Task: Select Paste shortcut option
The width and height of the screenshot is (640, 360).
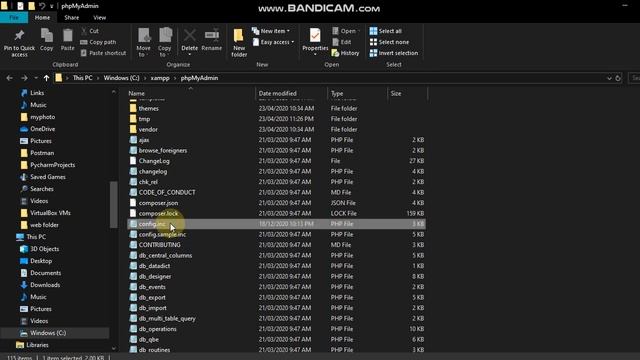Action: (x=103, y=53)
